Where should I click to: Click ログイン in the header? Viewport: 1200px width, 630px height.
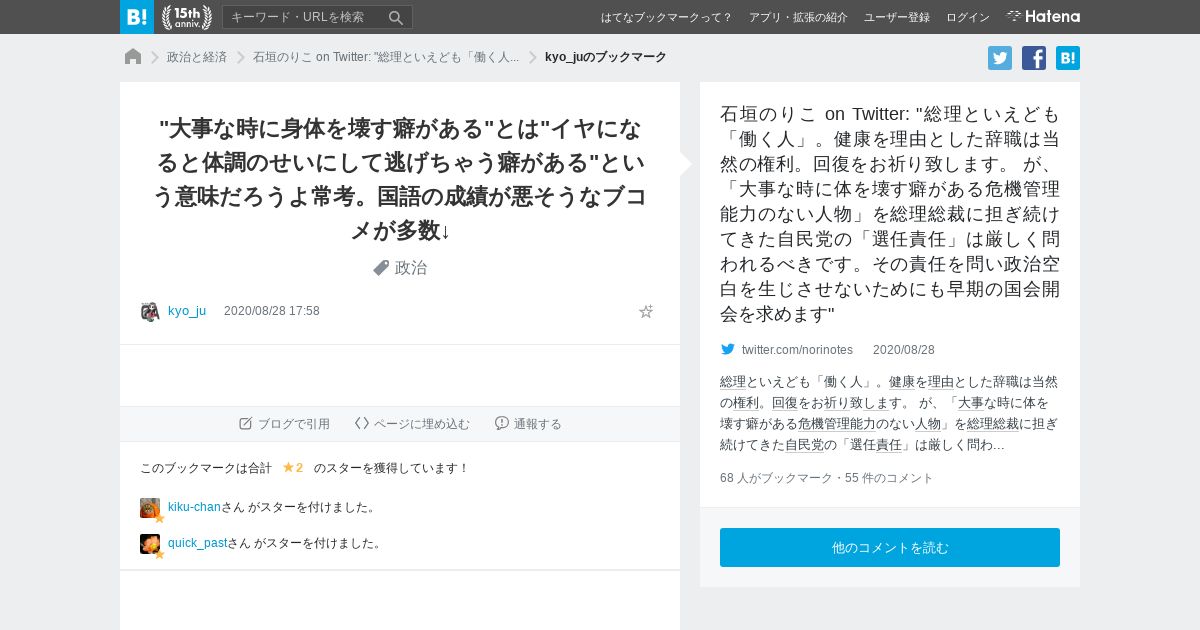(x=968, y=17)
